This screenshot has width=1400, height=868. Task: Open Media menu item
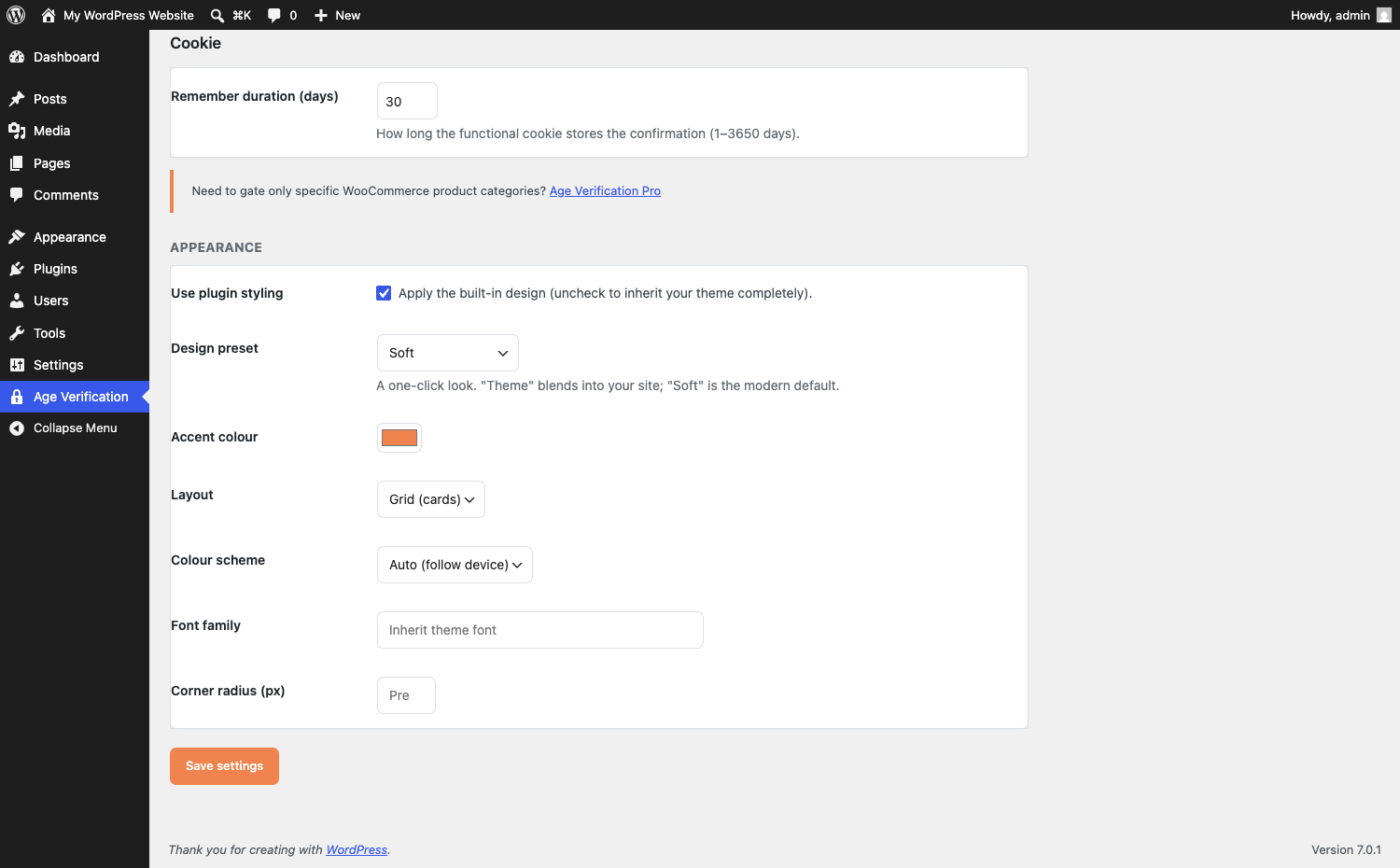click(x=75, y=131)
